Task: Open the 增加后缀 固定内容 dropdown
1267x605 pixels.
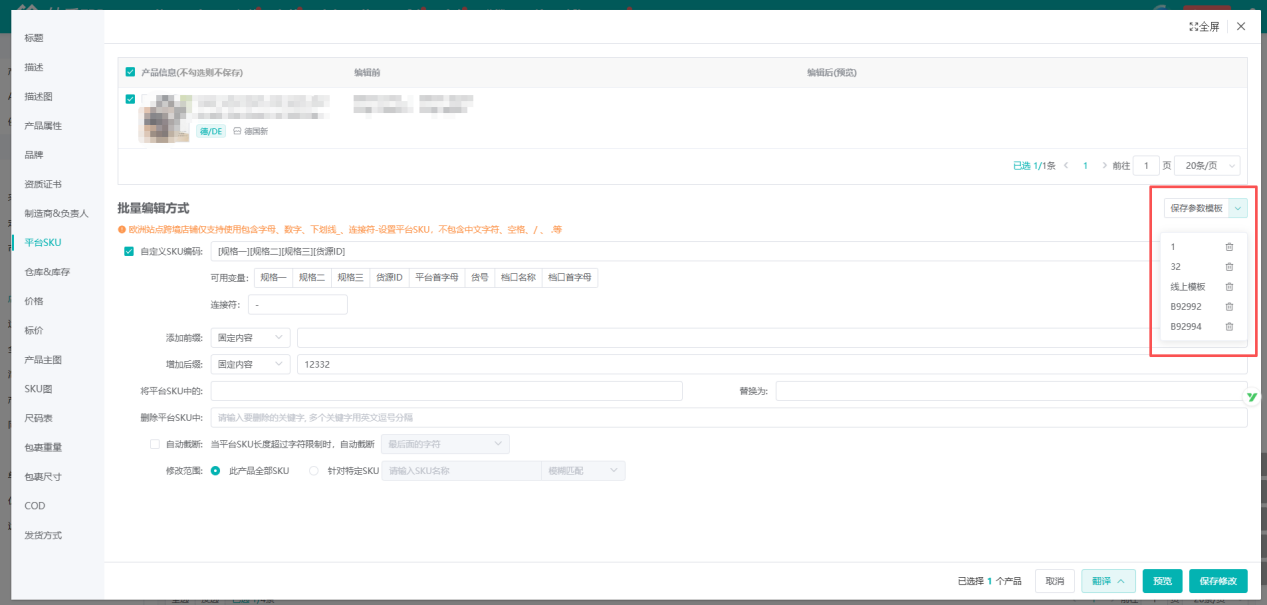Action: pyautogui.click(x=251, y=365)
